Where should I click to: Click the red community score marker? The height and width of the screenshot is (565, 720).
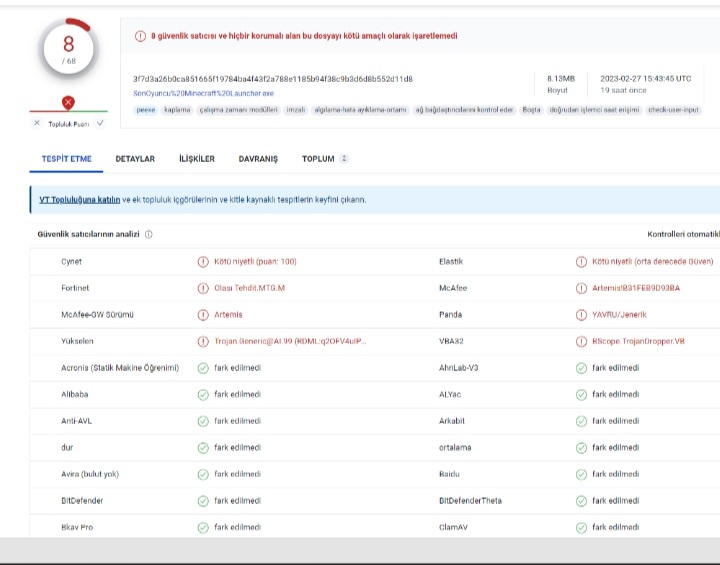pyautogui.click(x=68, y=103)
